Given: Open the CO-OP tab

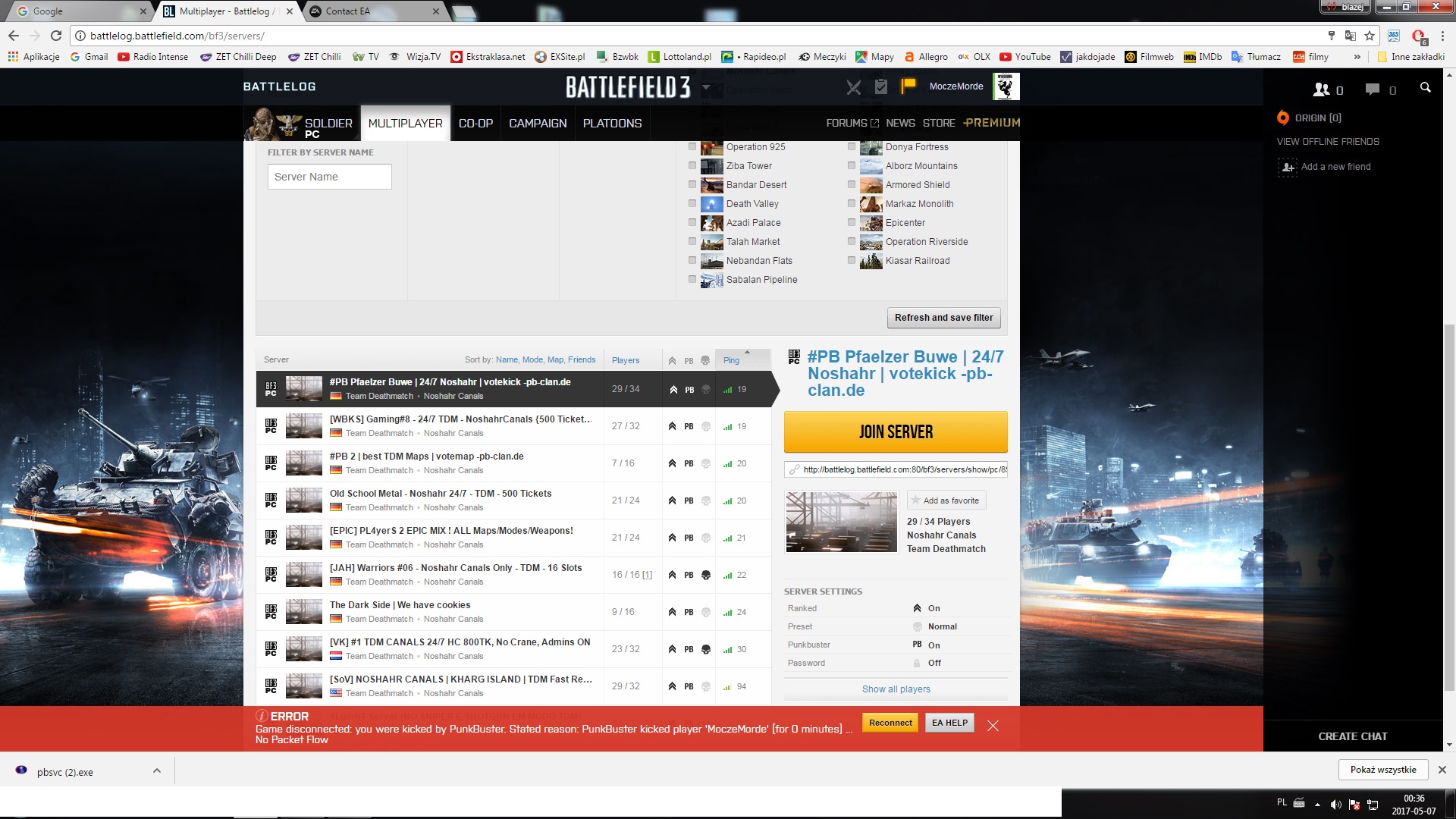Looking at the screenshot, I should [x=475, y=124].
